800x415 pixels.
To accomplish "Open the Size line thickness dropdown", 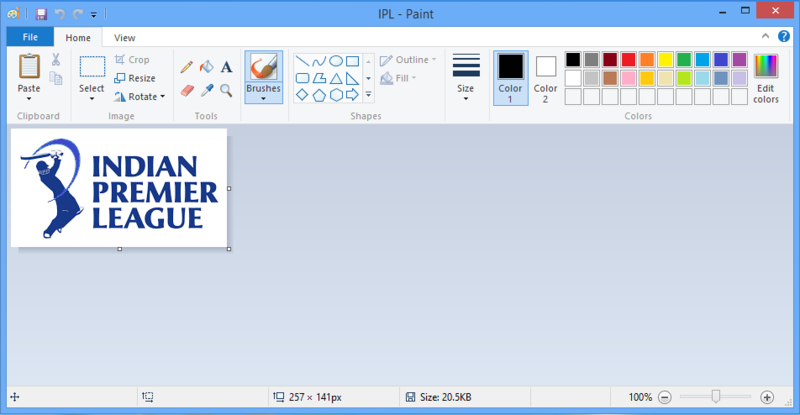I will click(x=466, y=77).
